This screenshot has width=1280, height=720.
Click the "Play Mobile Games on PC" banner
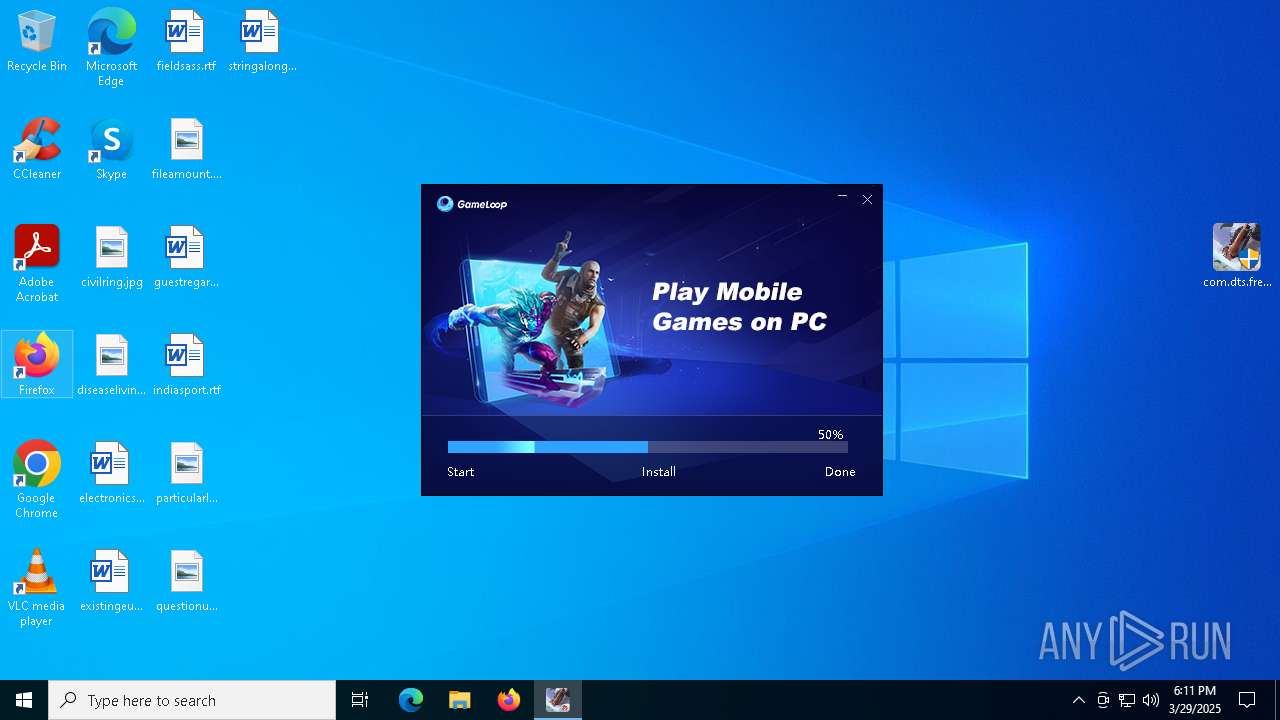[x=739, y=306]
